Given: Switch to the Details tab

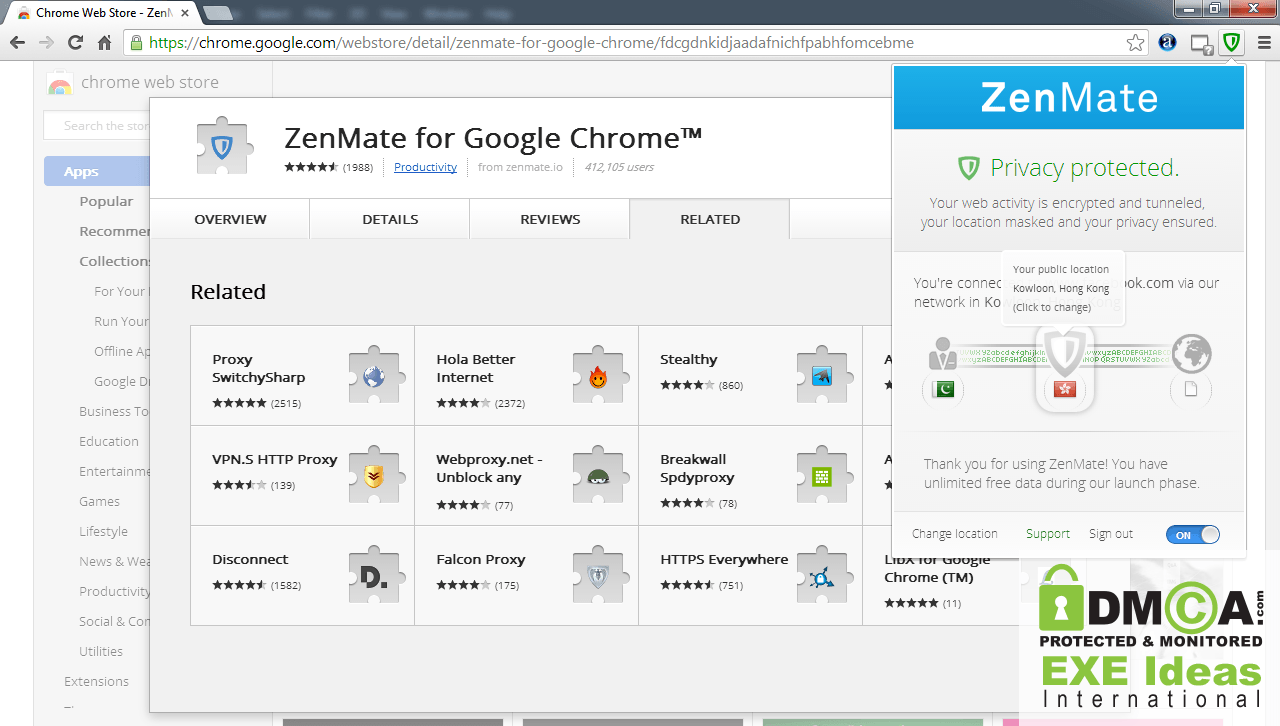Looking at the screenshot, I should point(390,219).
